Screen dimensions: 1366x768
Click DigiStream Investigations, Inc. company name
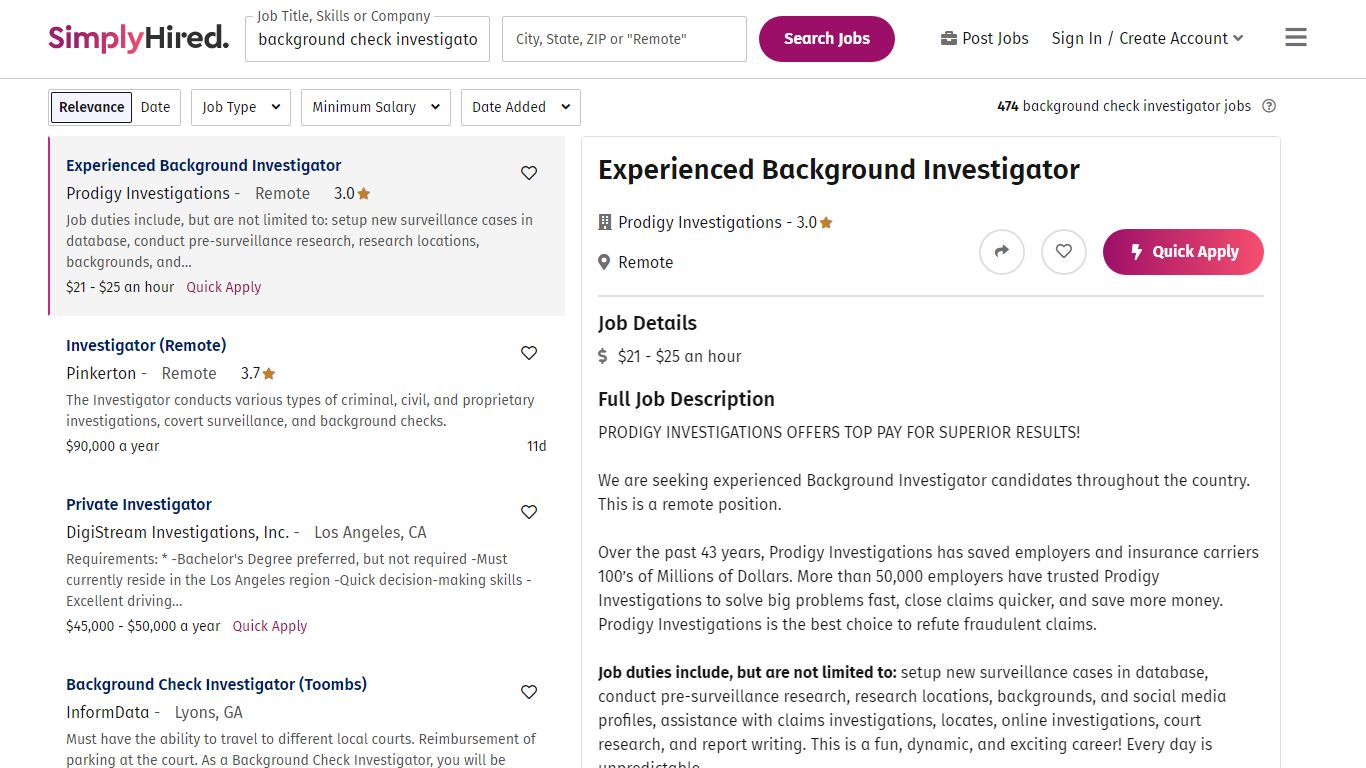coord(177,532)
